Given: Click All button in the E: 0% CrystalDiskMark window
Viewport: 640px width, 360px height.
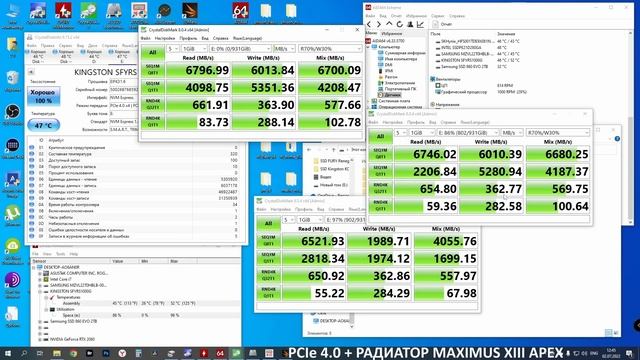Looking at the screenshot, I should tap(153, 52).
